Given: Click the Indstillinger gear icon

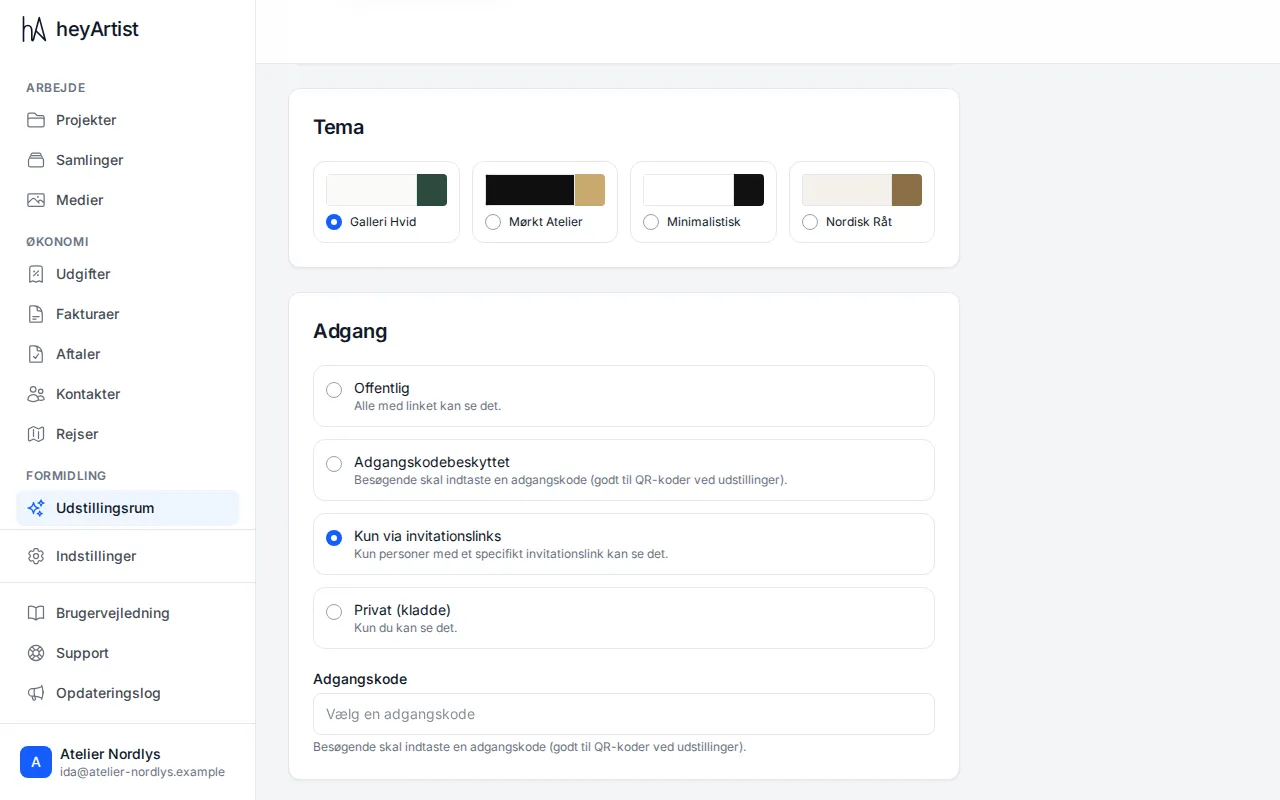Looking at the screenshot, I should tap(36, 556).
